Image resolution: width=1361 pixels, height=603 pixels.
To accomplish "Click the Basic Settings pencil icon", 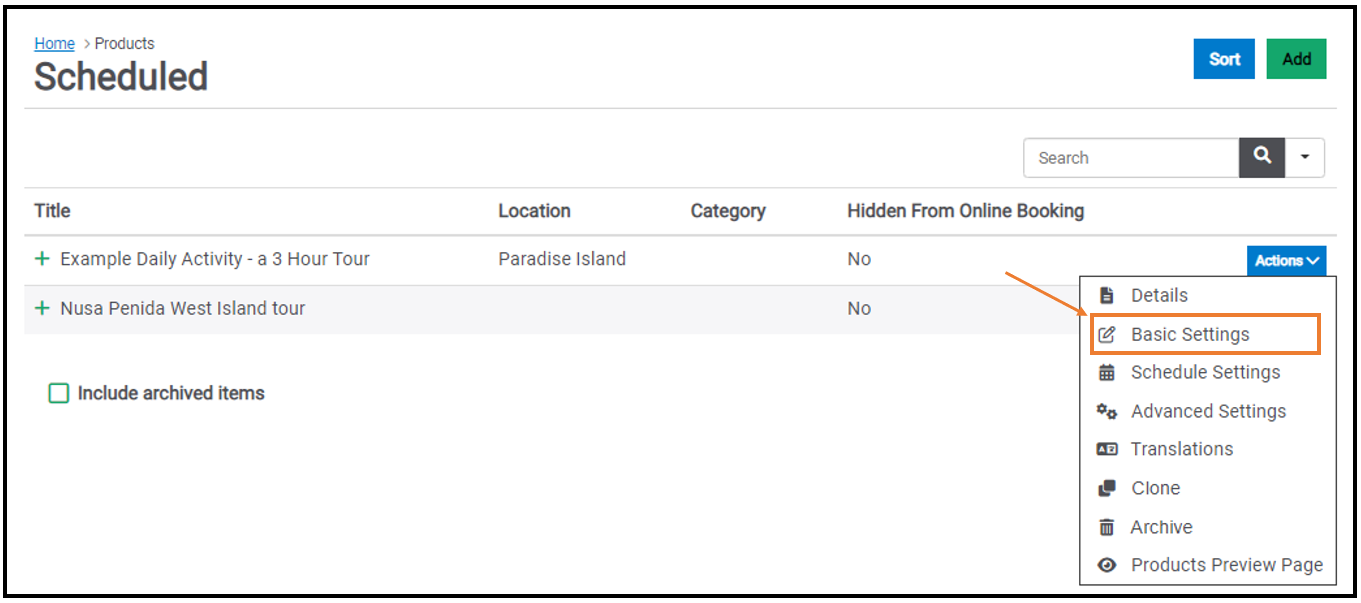I will click(x=1106, y=334).
